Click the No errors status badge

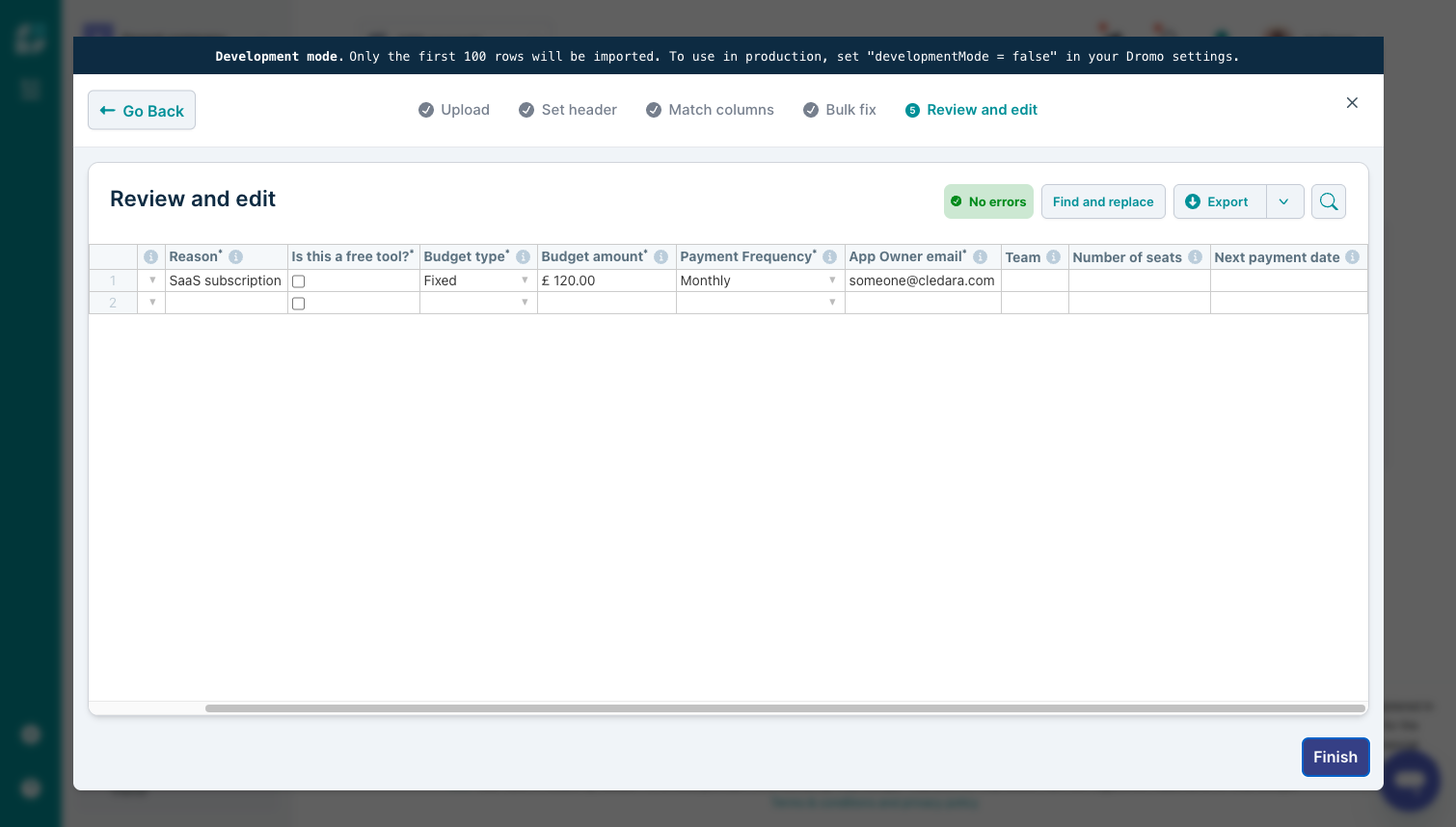[988, 201]
